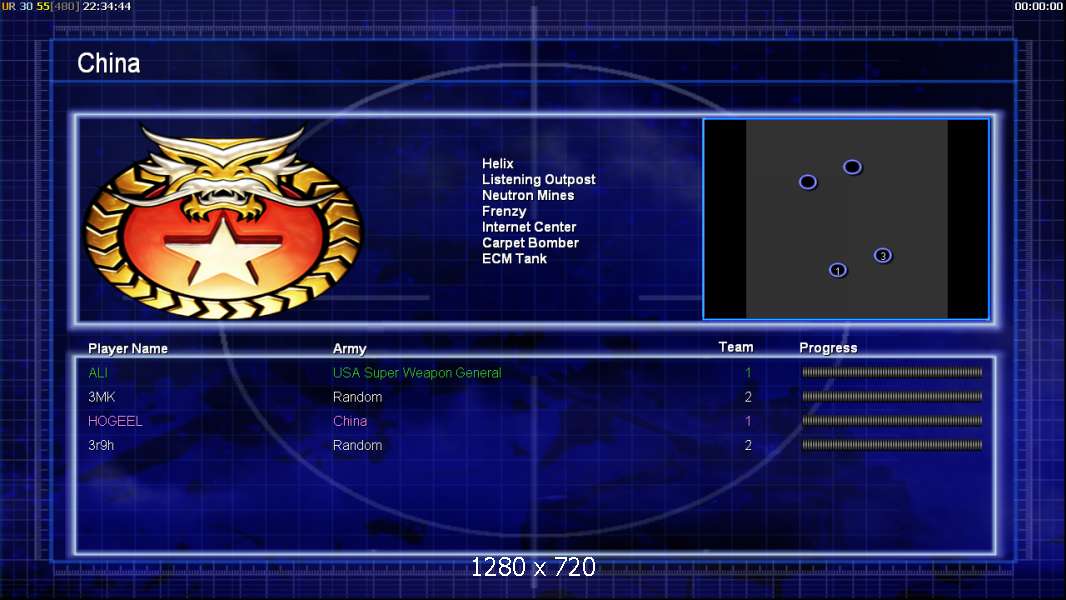Click the Progress column header
Viewport: 1066px width, 600px height.
point(828,348)
